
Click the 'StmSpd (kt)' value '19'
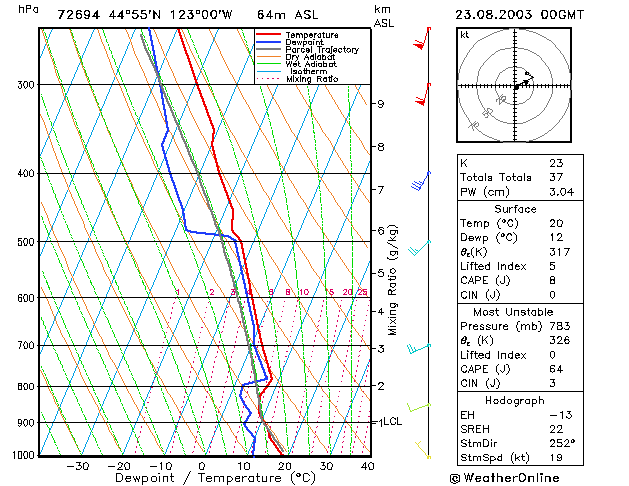click(556, 458)
